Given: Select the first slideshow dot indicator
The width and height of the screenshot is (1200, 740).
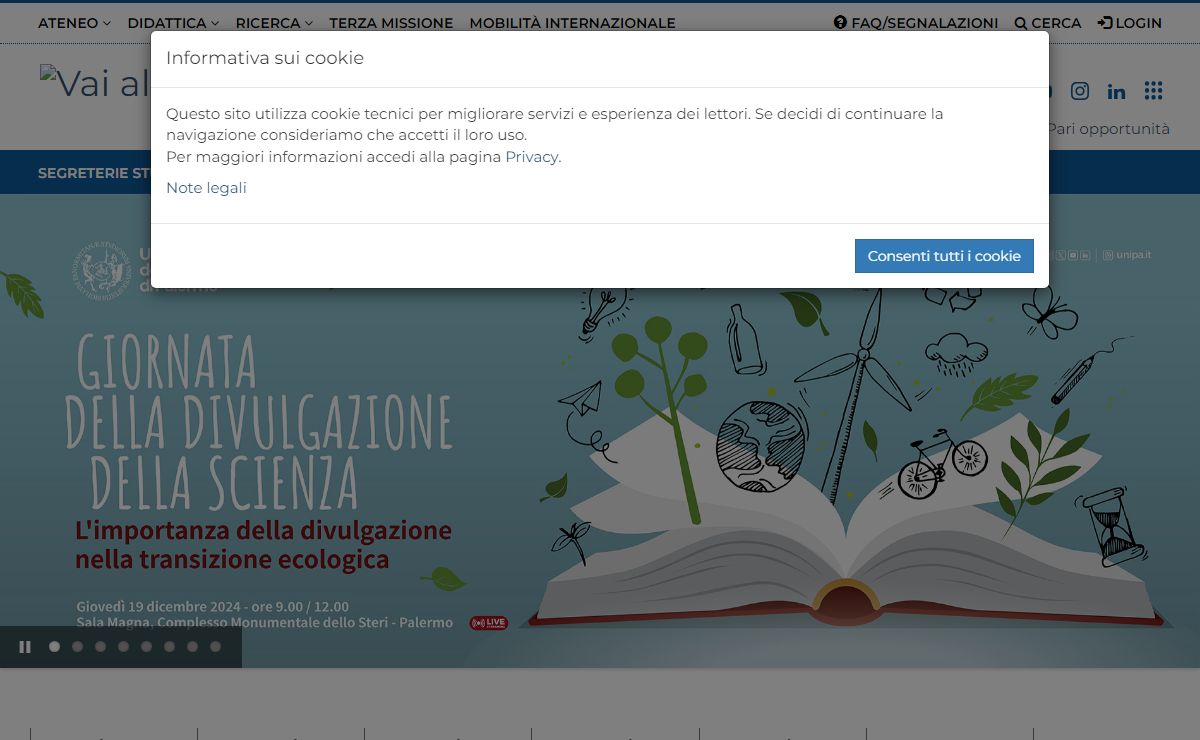Looking at the screenshot, I should [54, 647].
